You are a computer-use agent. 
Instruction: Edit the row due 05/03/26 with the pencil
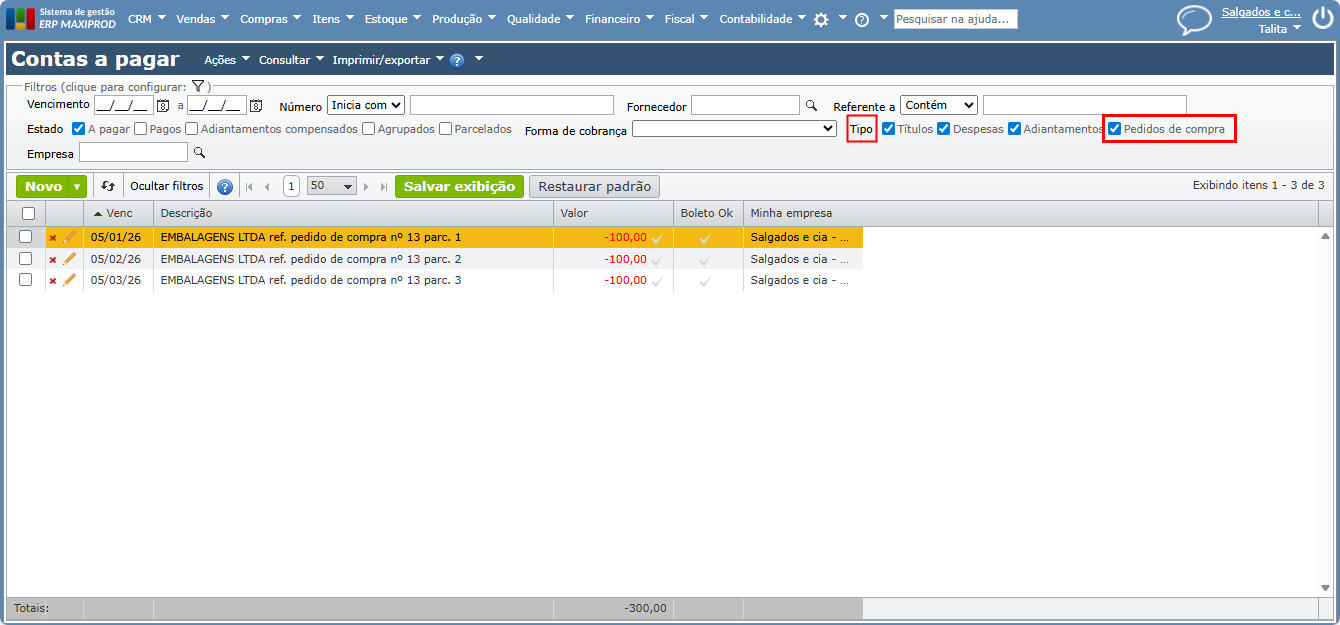(69, 280)
